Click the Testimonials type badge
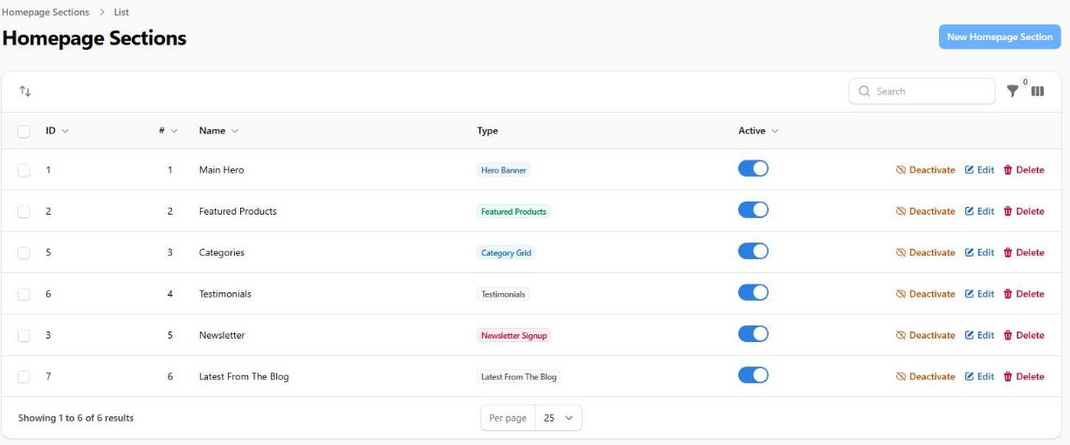The height and width of the screenshot is (445, 1070). point(503,294)
